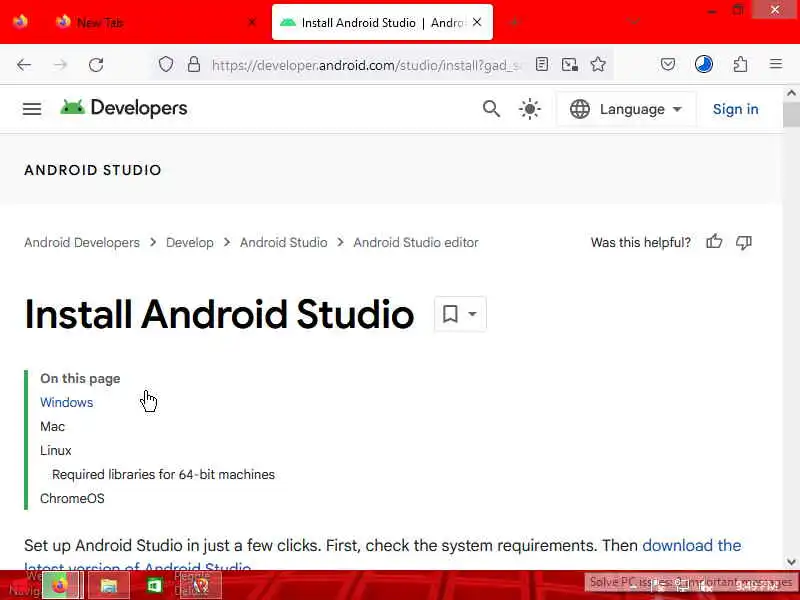Image resolution: width=800 pixels, height=600 pixels.
Task: Close the Install Android Studio tab
Action: [477, 22]
